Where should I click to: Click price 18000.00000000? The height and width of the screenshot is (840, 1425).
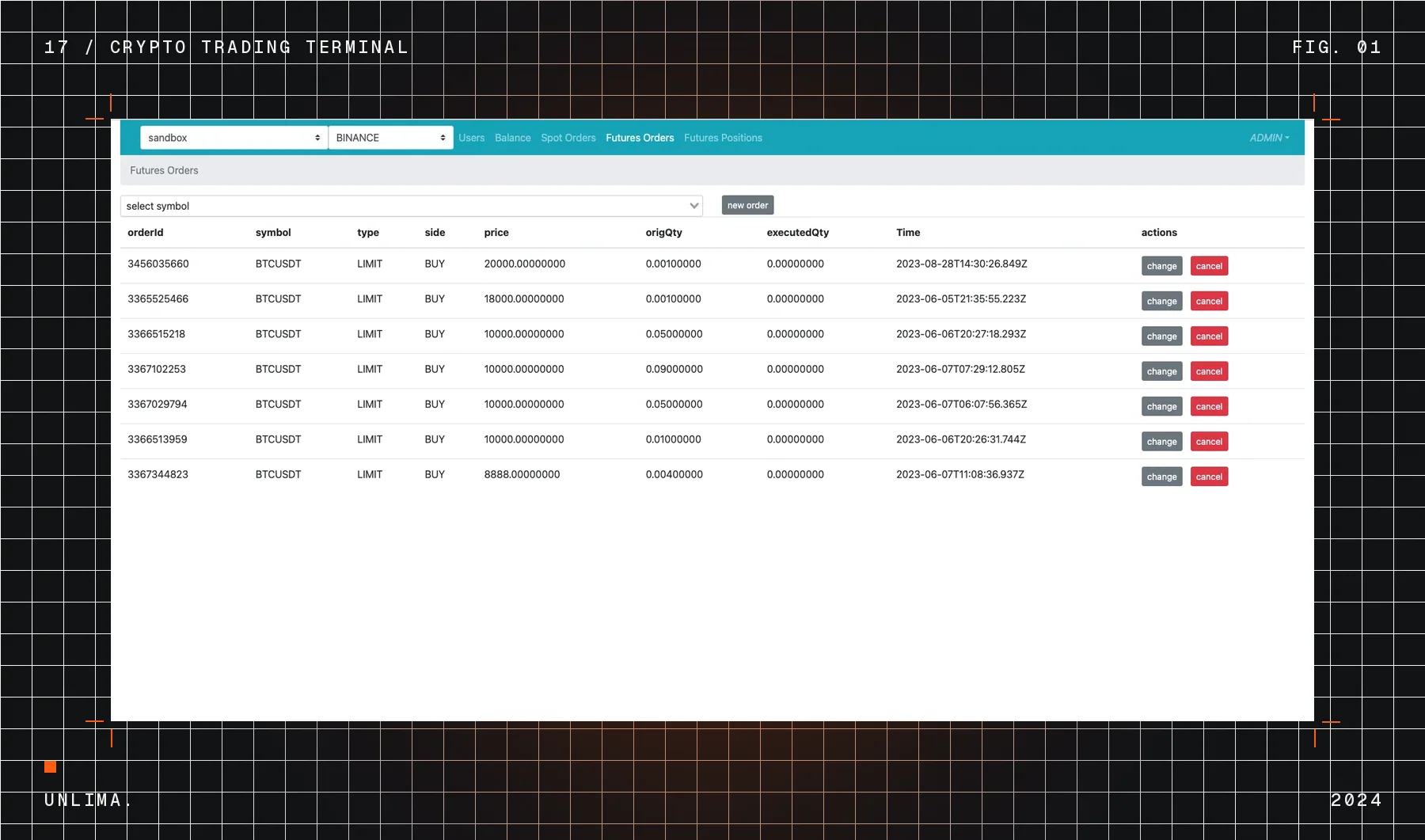pyautogui.click(x=524, y=298)
